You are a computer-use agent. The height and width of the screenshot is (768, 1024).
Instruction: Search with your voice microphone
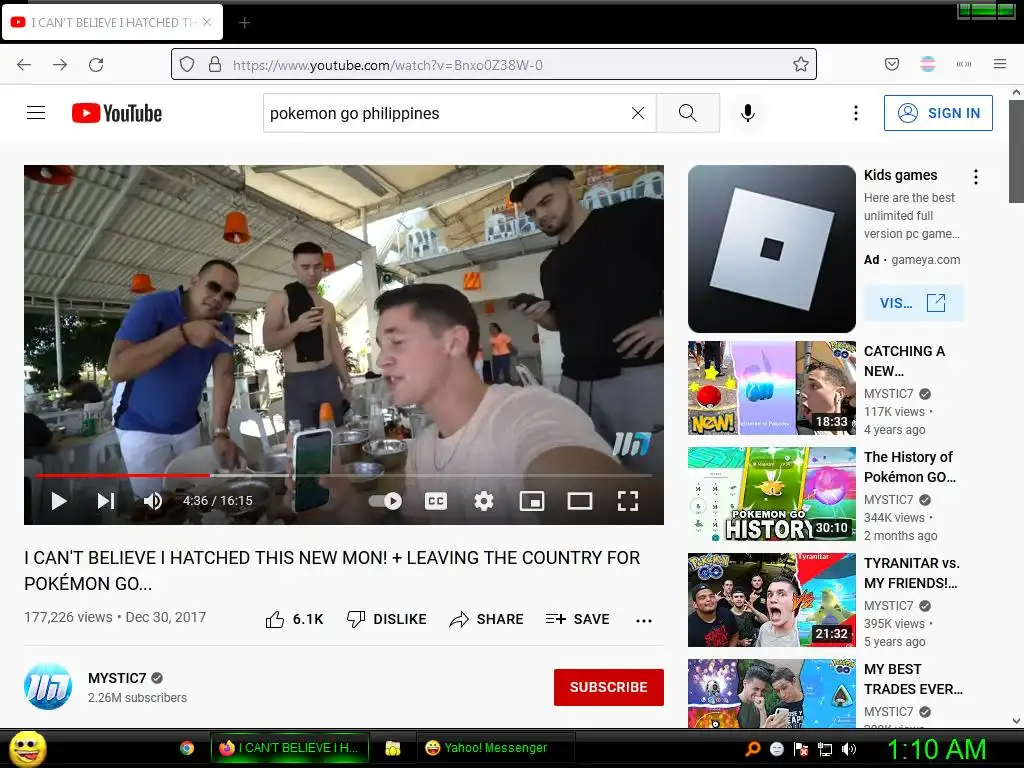(748, 113)
